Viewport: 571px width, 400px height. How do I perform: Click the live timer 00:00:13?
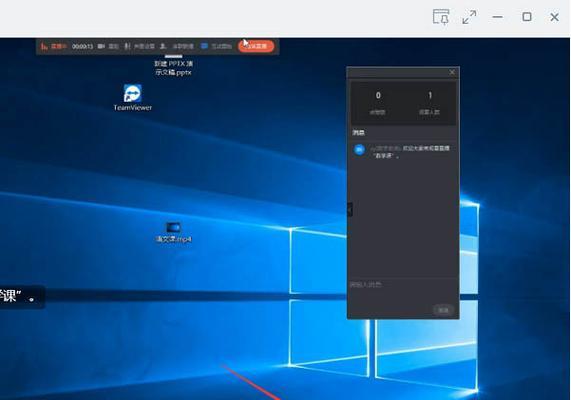[82, 47]
